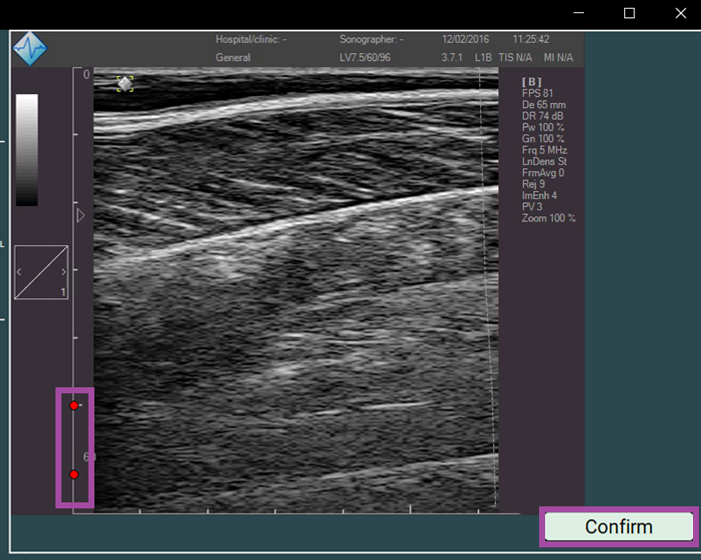The width and height of the screenshot is (701, 560).
Task: Click the depth scale zero mark
Action: pos(86,75)
